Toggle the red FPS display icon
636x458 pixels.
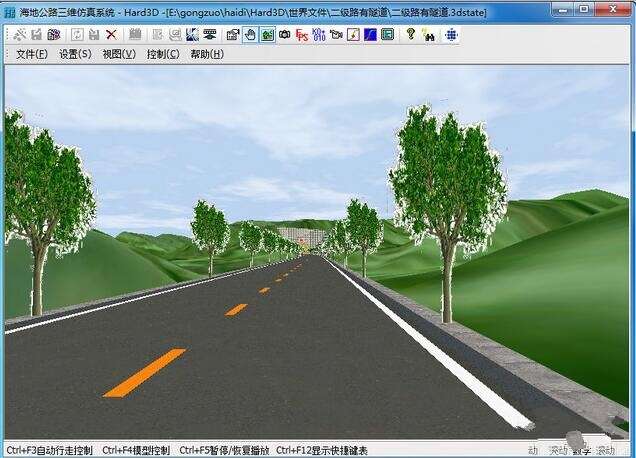click(x=302, y=35)
